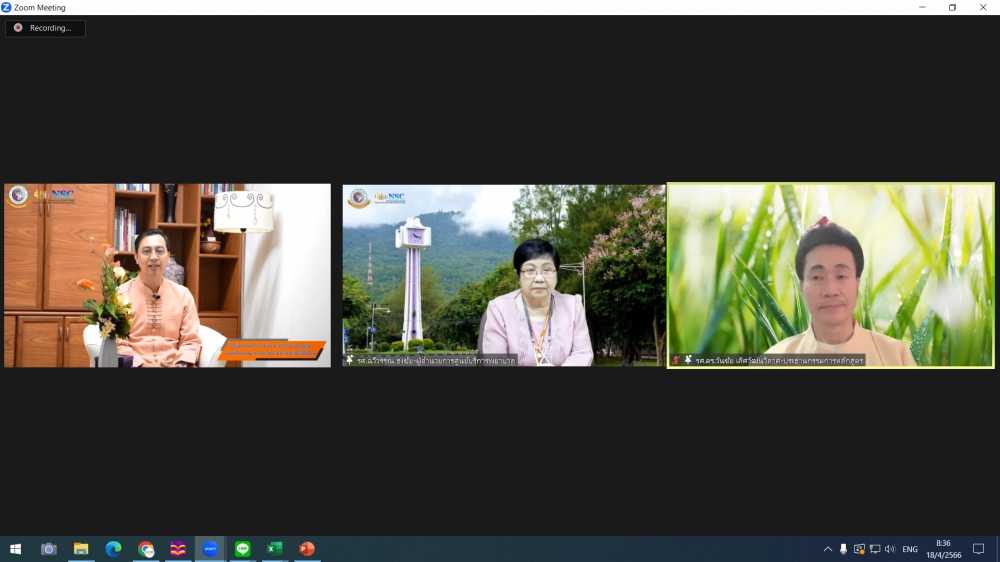Open the Windows notification center
1000x562 pixels.
coord(979,549)
